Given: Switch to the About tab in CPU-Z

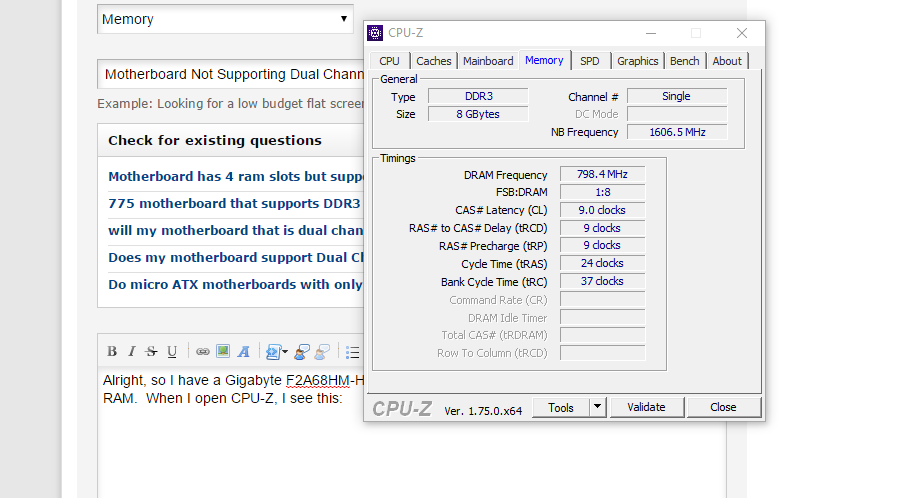Looking at the screenshot, I should [727, 61].
